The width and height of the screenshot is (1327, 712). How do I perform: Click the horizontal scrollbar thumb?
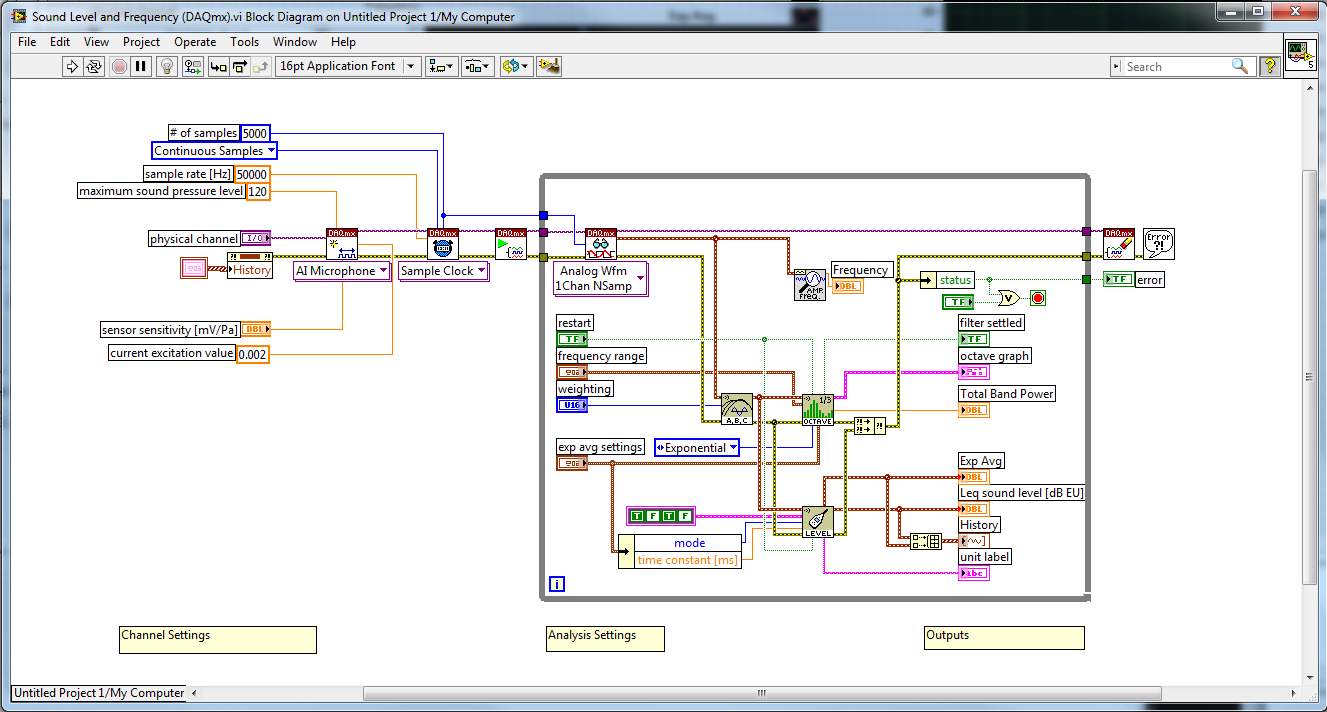coord(760,693)
